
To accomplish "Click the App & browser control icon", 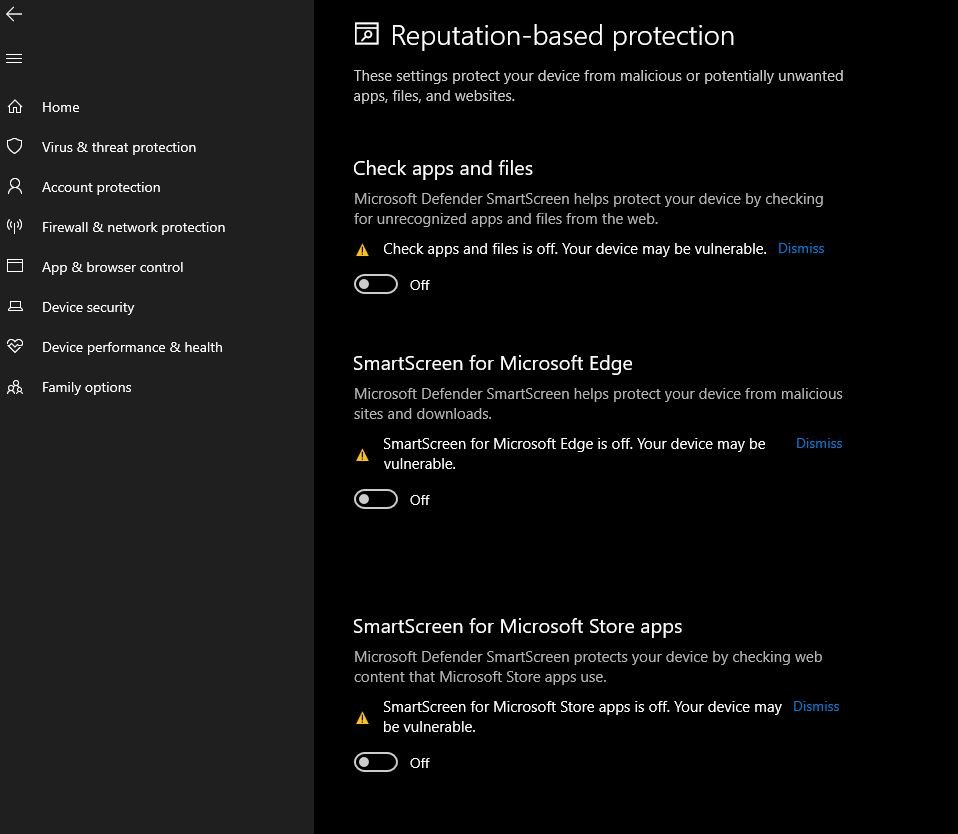I will (15, 267).
